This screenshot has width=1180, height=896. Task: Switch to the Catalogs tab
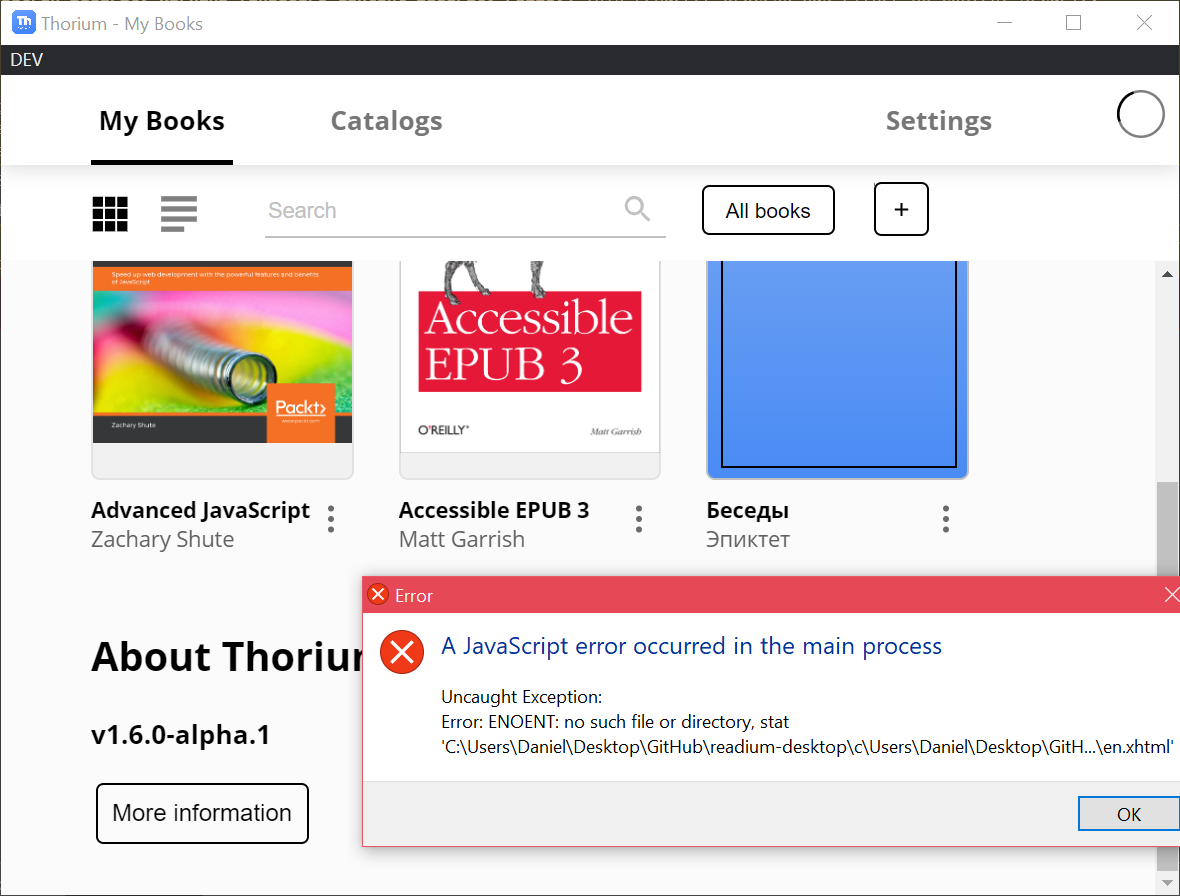coord(386,120)
